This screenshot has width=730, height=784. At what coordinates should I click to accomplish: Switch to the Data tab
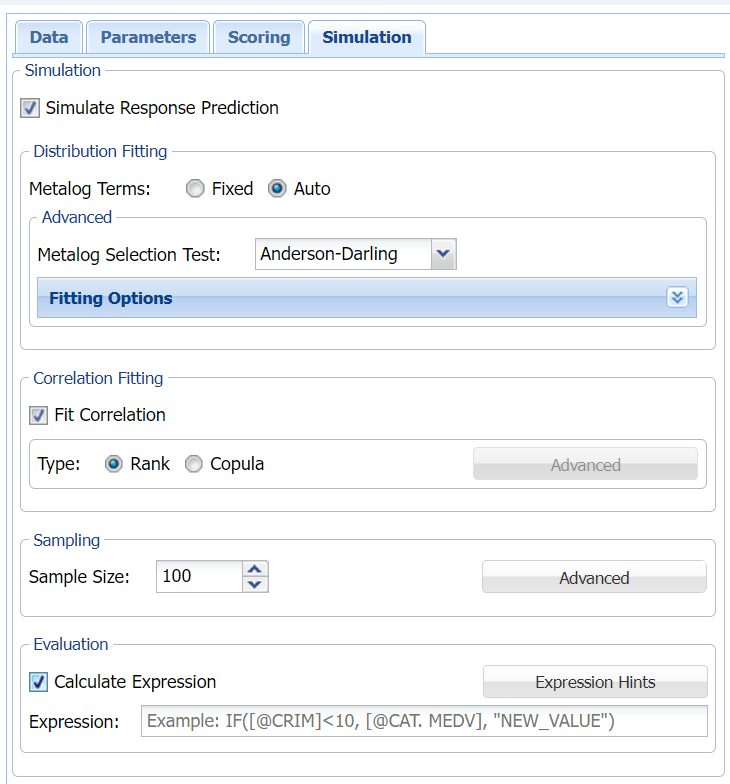[x=48, y=37]
